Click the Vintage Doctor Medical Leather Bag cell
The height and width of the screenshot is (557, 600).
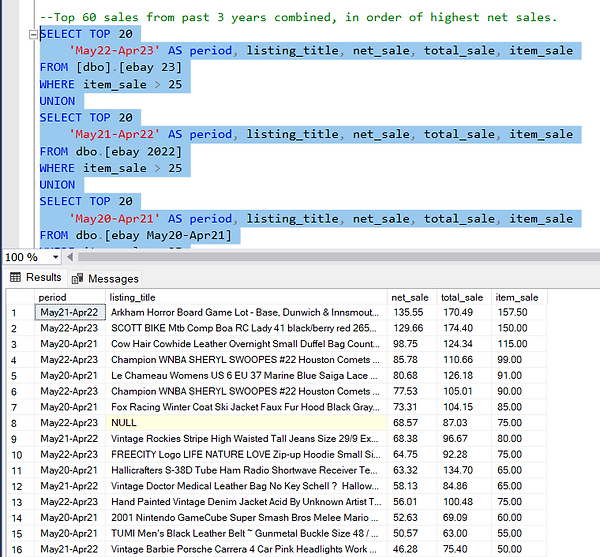(246, 486)
